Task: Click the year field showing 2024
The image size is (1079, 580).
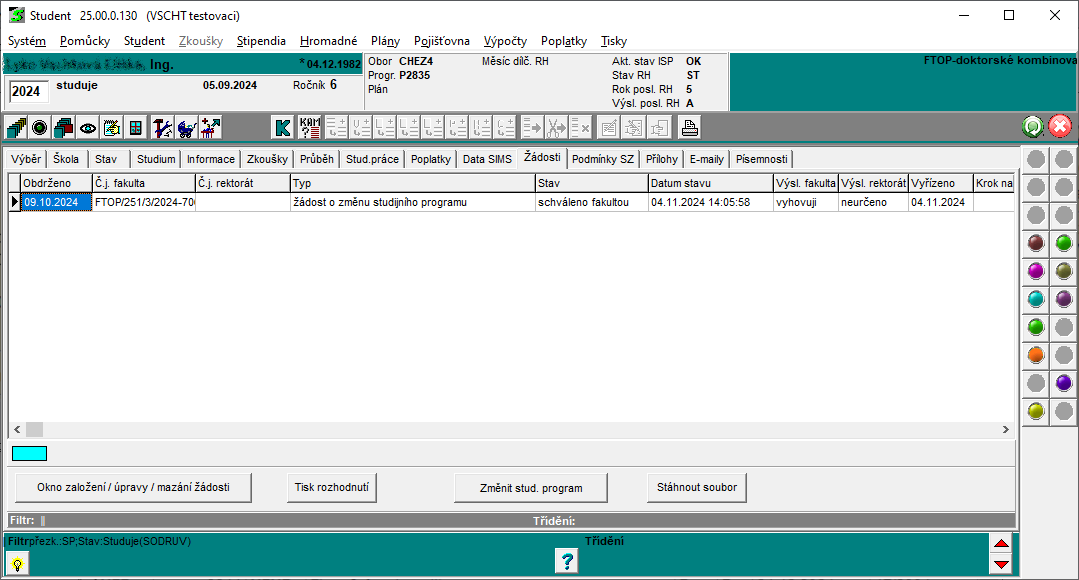Action: pyautogui.click(x=27, y=92)
